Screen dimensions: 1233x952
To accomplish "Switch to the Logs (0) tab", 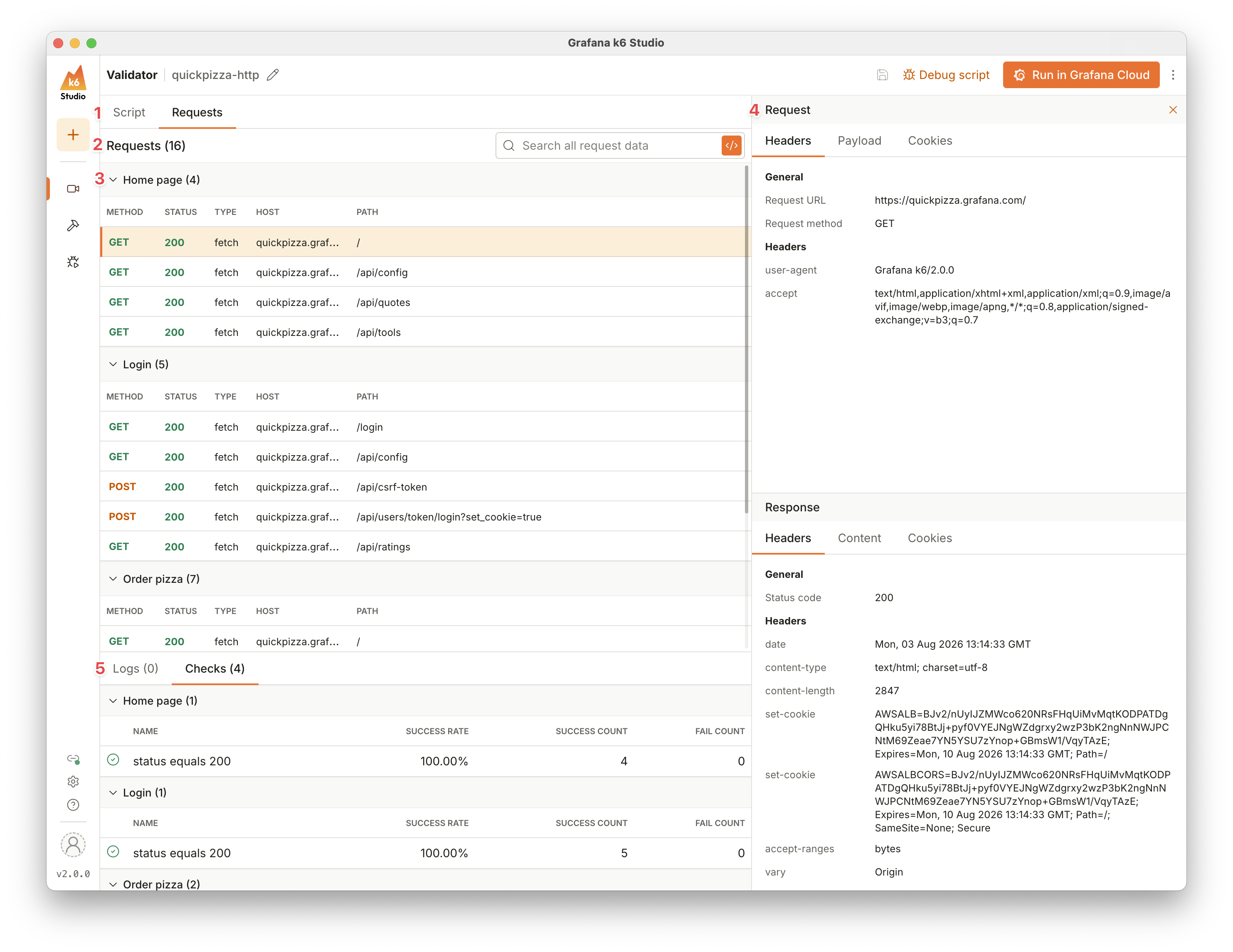I will (136, 668).
